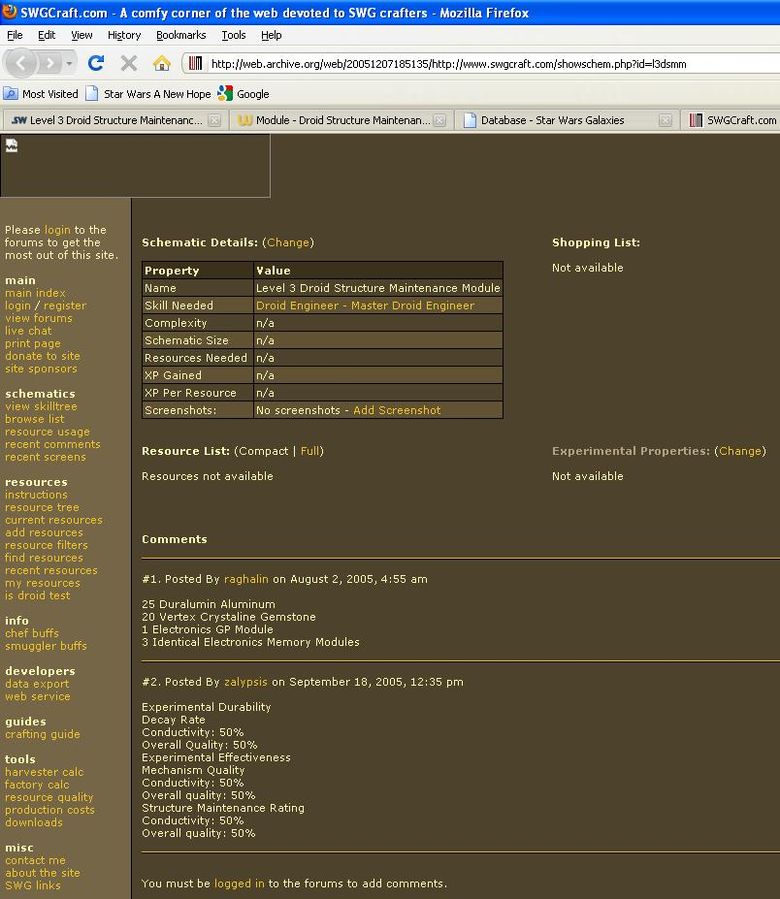780x899 pixels.
Task: Open the Bookmarks menu
Action: (180, 35)
